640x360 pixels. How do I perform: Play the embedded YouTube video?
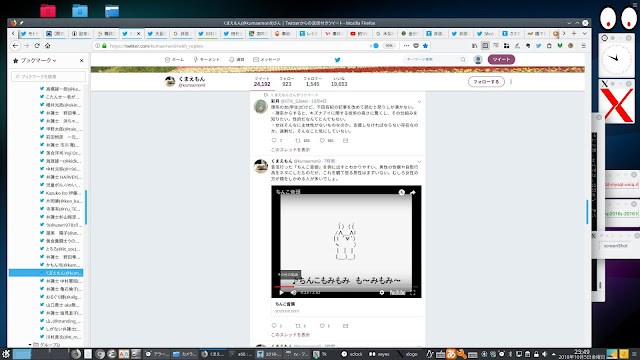(281, 292)
